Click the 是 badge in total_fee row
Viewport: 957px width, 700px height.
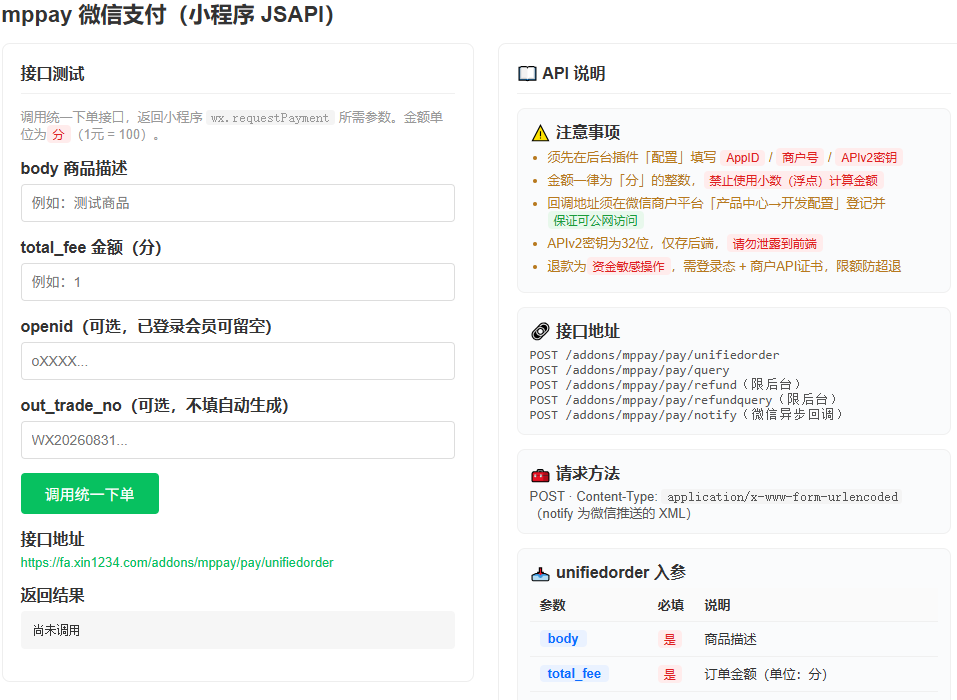click(670, 674)
